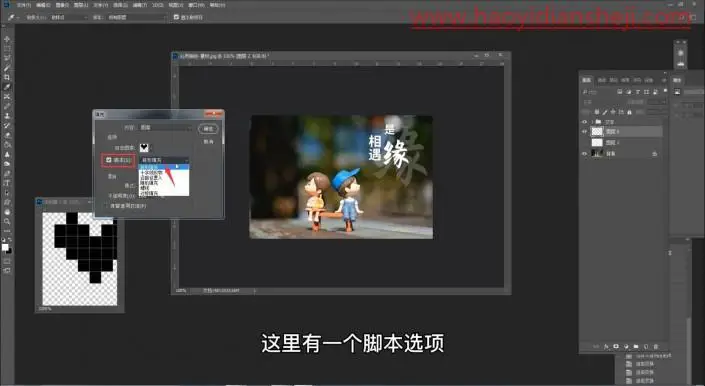The width and height of the screenshot is (705, 386).
Task: Select the Shape tool
Action: (7, 202)
